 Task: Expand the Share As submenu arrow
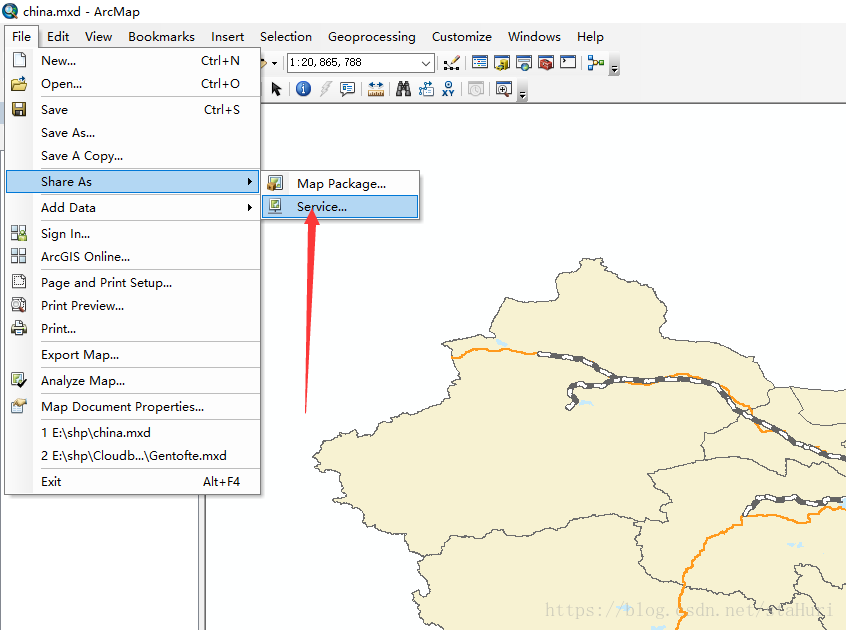[x=249, y=182]
